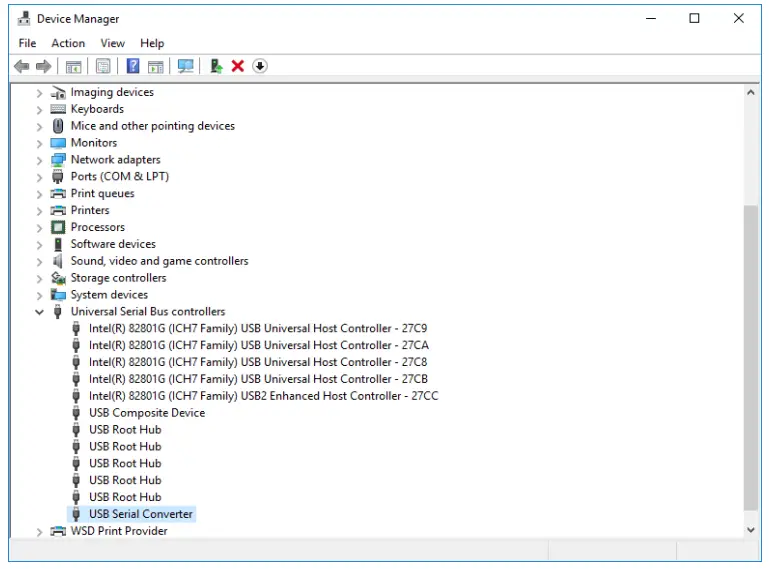Expand the Software devices node
770x569 pixels.
[x=39, y=244]
